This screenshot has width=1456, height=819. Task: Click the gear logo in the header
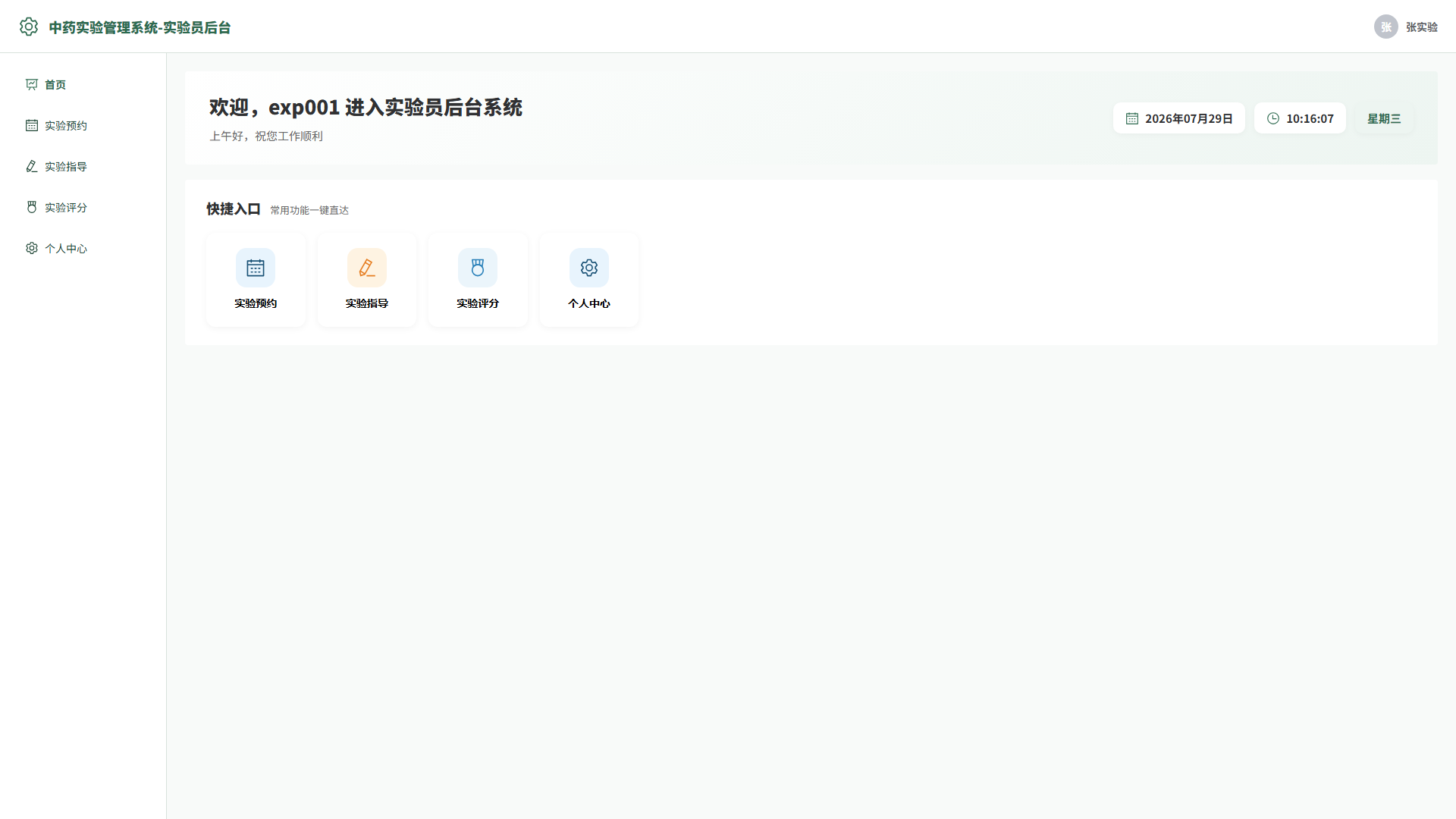(29, 27)
